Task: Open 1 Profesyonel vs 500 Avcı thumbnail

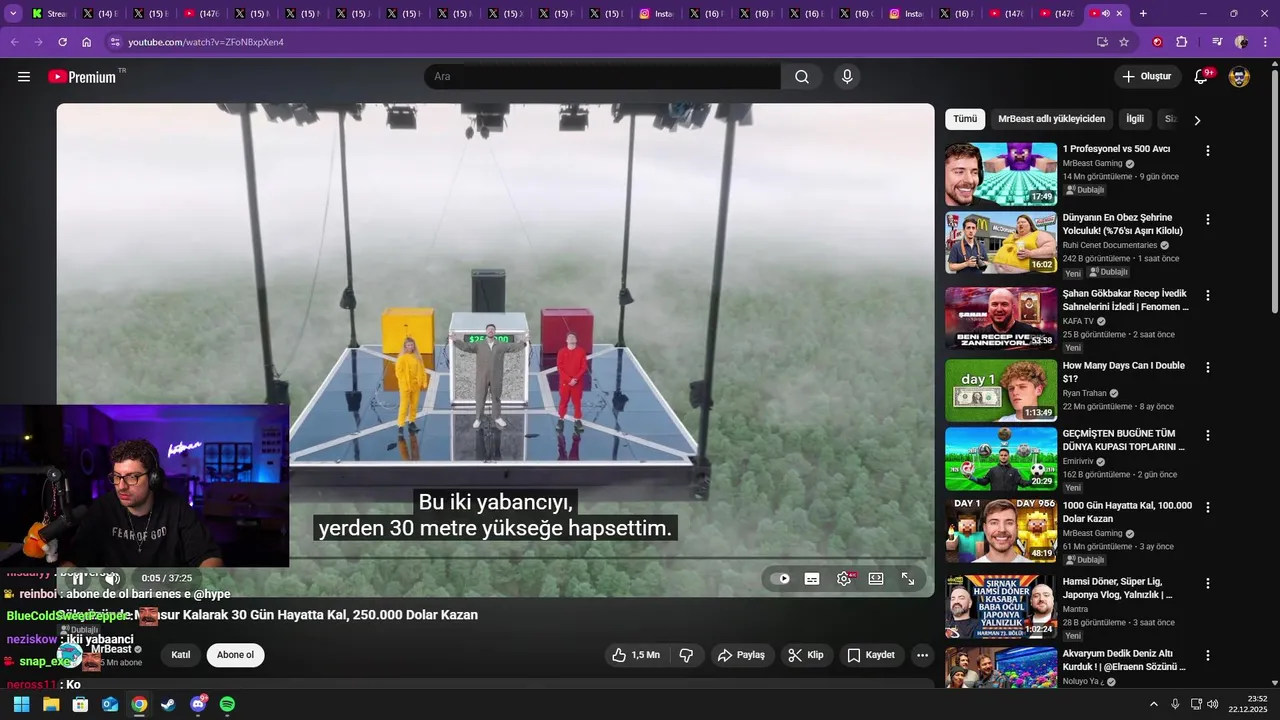Action: pos(1001,174)
